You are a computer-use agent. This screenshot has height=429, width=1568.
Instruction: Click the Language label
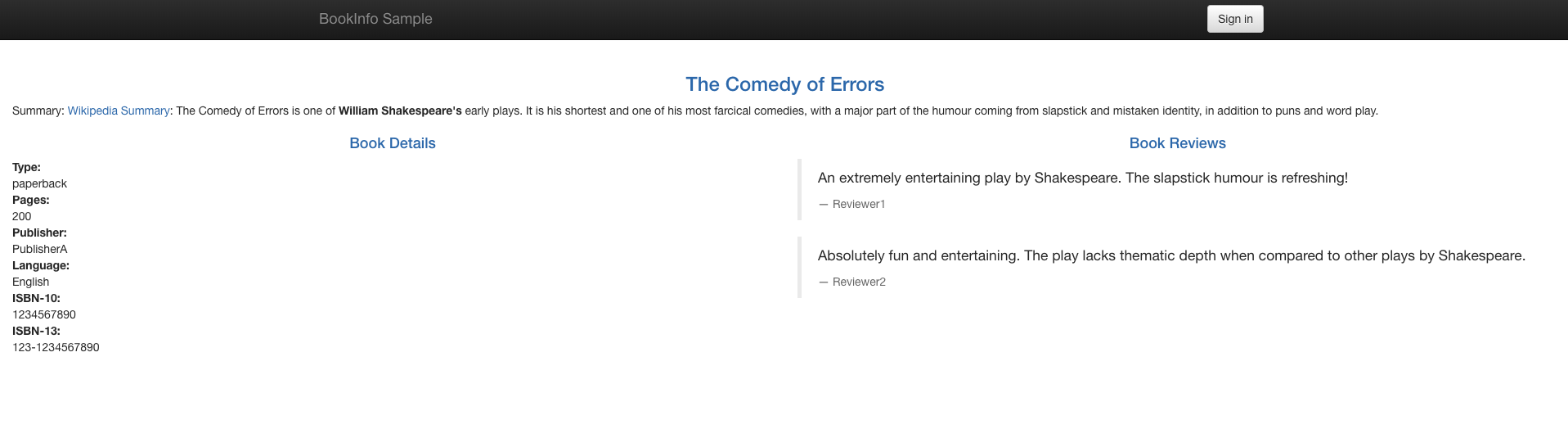[x=41, y=265]
